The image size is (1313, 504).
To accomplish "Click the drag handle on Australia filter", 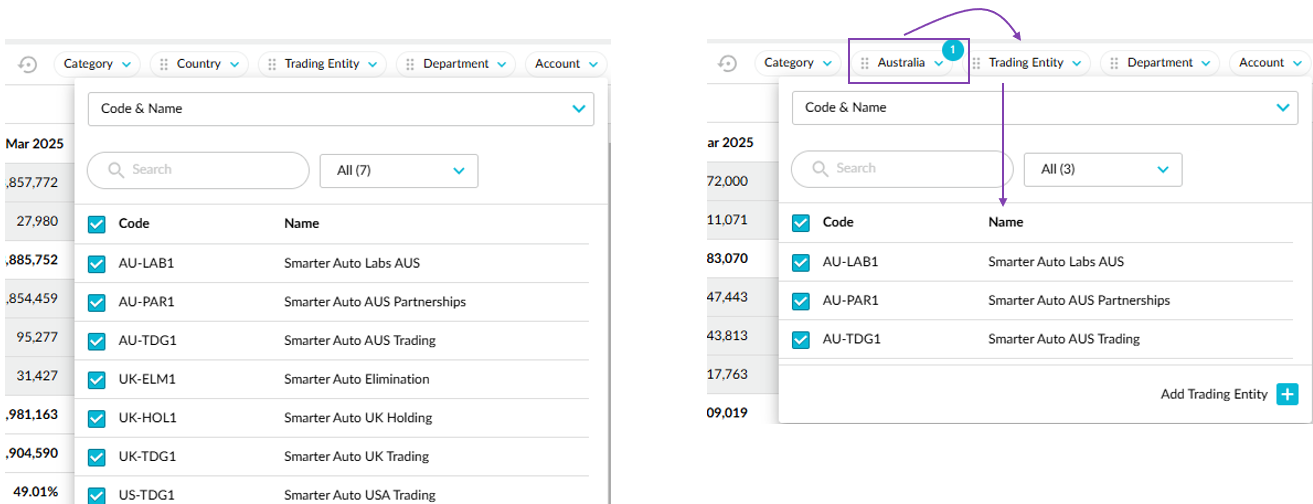I will click(865, 64).
